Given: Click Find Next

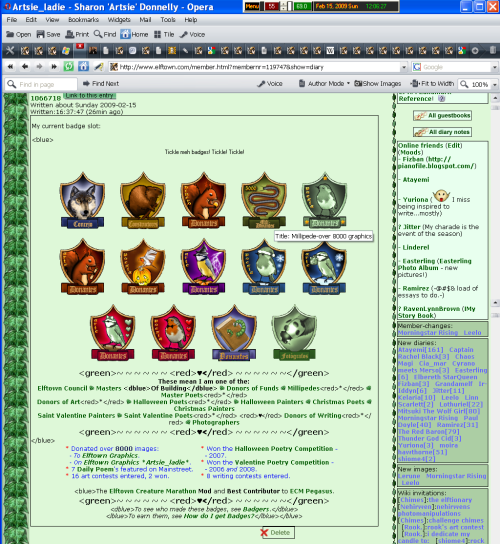Looking at the screenshot, I should click(x=101, y=84).
